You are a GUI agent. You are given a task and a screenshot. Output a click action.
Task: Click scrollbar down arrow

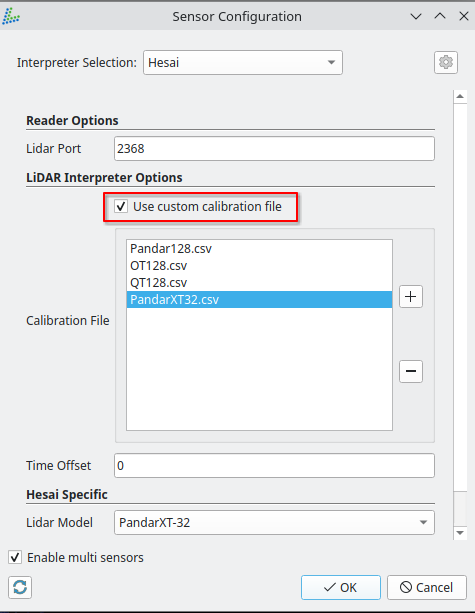pos(460,533)
